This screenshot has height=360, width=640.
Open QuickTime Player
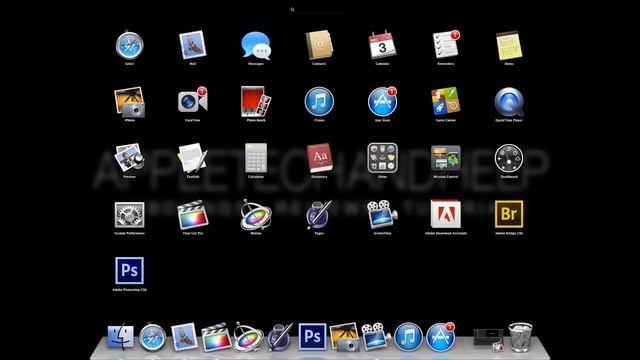point(509,102)
